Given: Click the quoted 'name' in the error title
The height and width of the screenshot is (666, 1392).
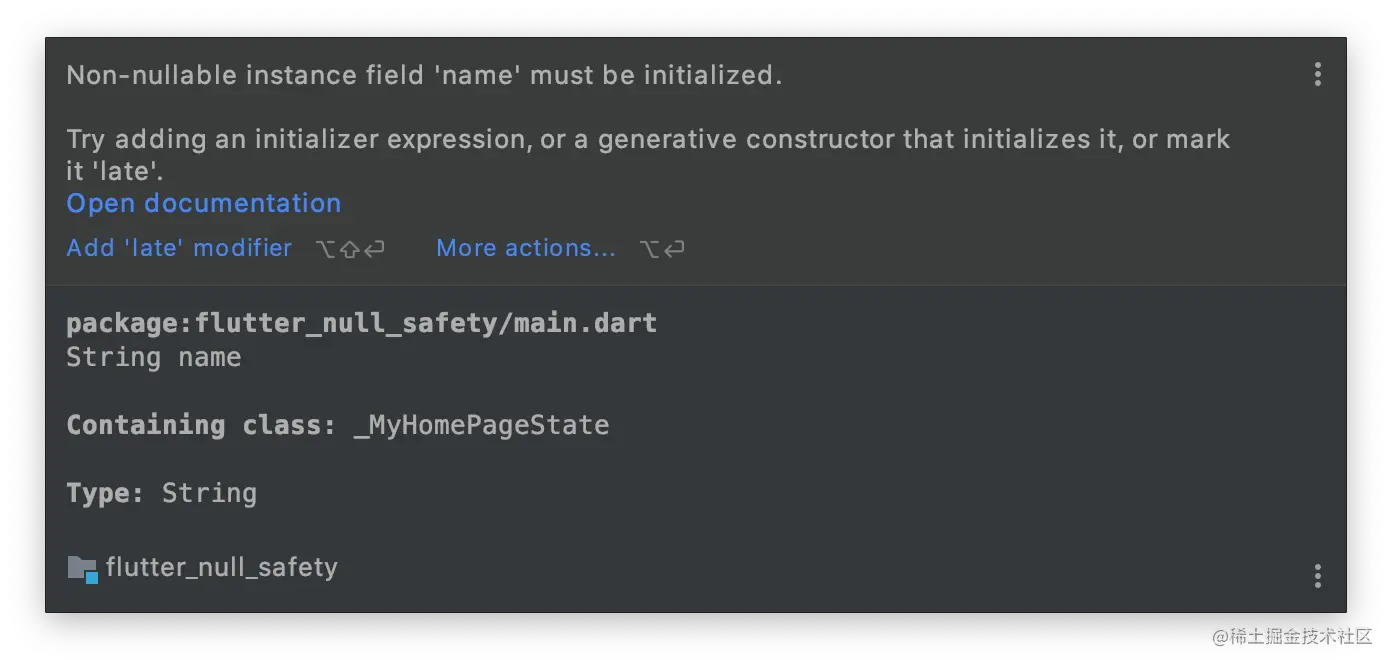Looking at the screenshot, I should 477,75.
